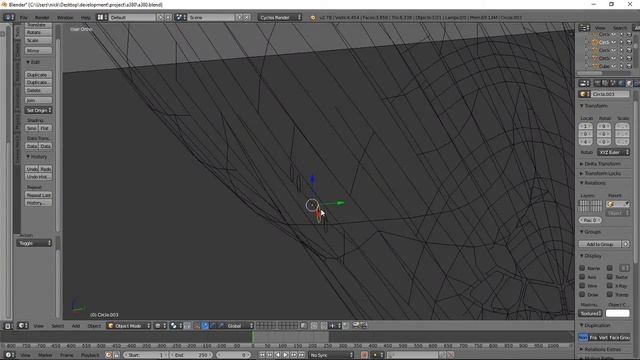The width and height of the screenshot is (640, 360).
Task: Collapse the Edit panel
Action: 33,62
